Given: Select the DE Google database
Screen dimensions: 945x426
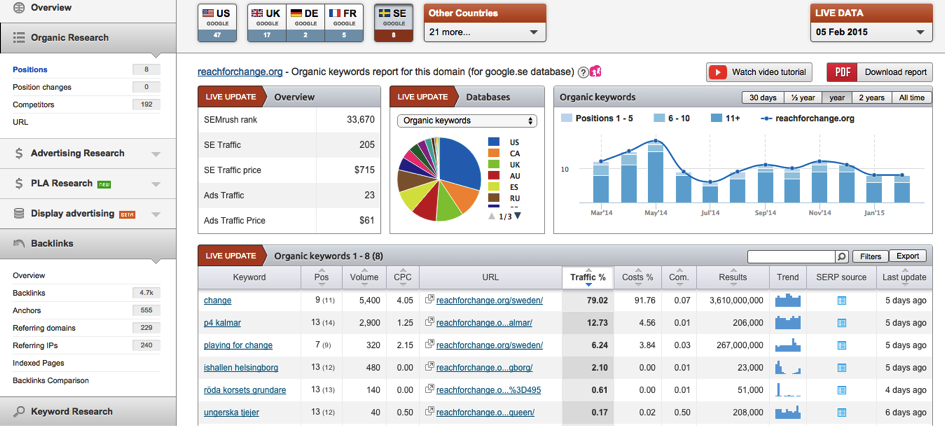Looking at the screenshot, I should [x=306, y=23].
